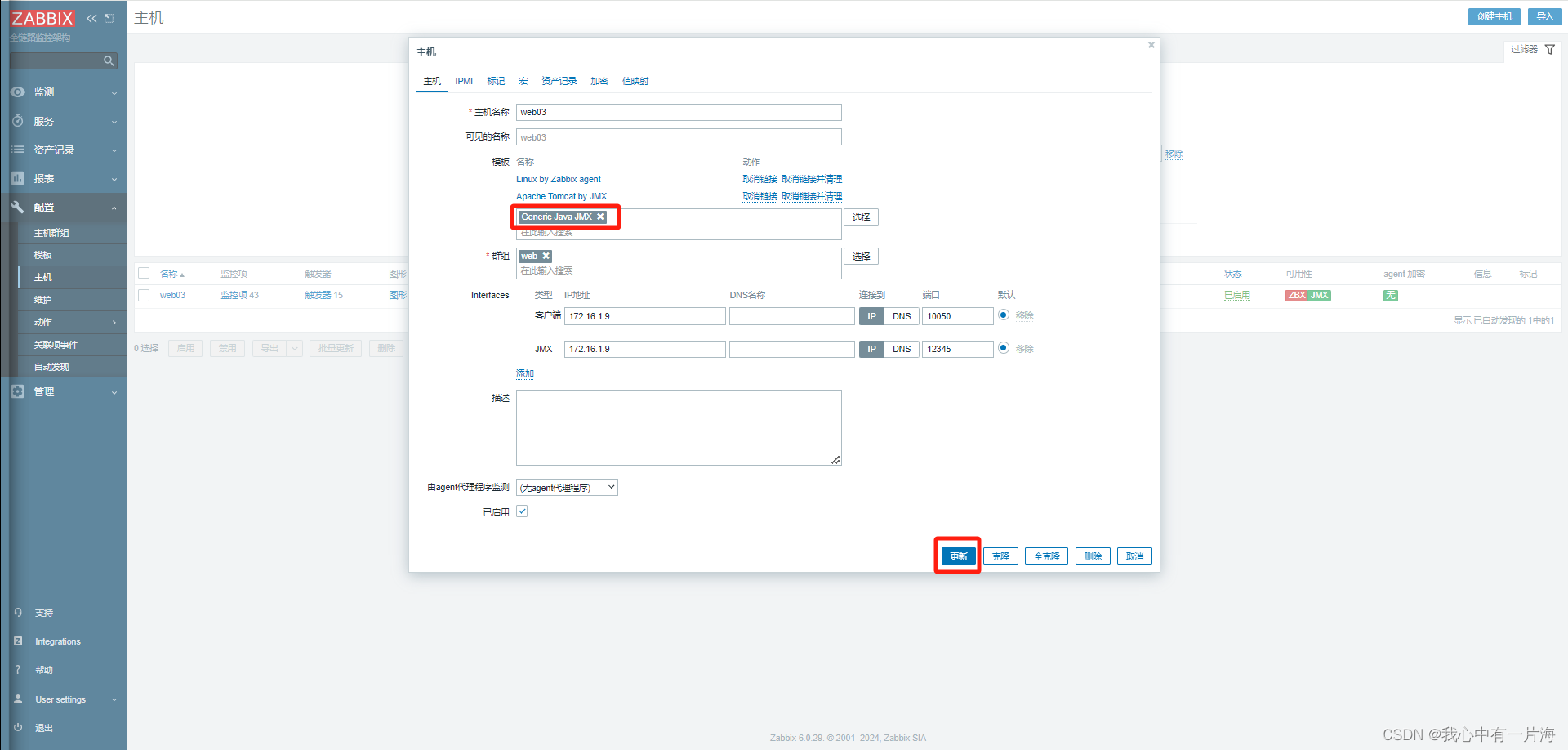This screenshot has width=1568, height=750.
Task: Choose DNS connect for JMX interface
Action: click(x=902, y=349)
